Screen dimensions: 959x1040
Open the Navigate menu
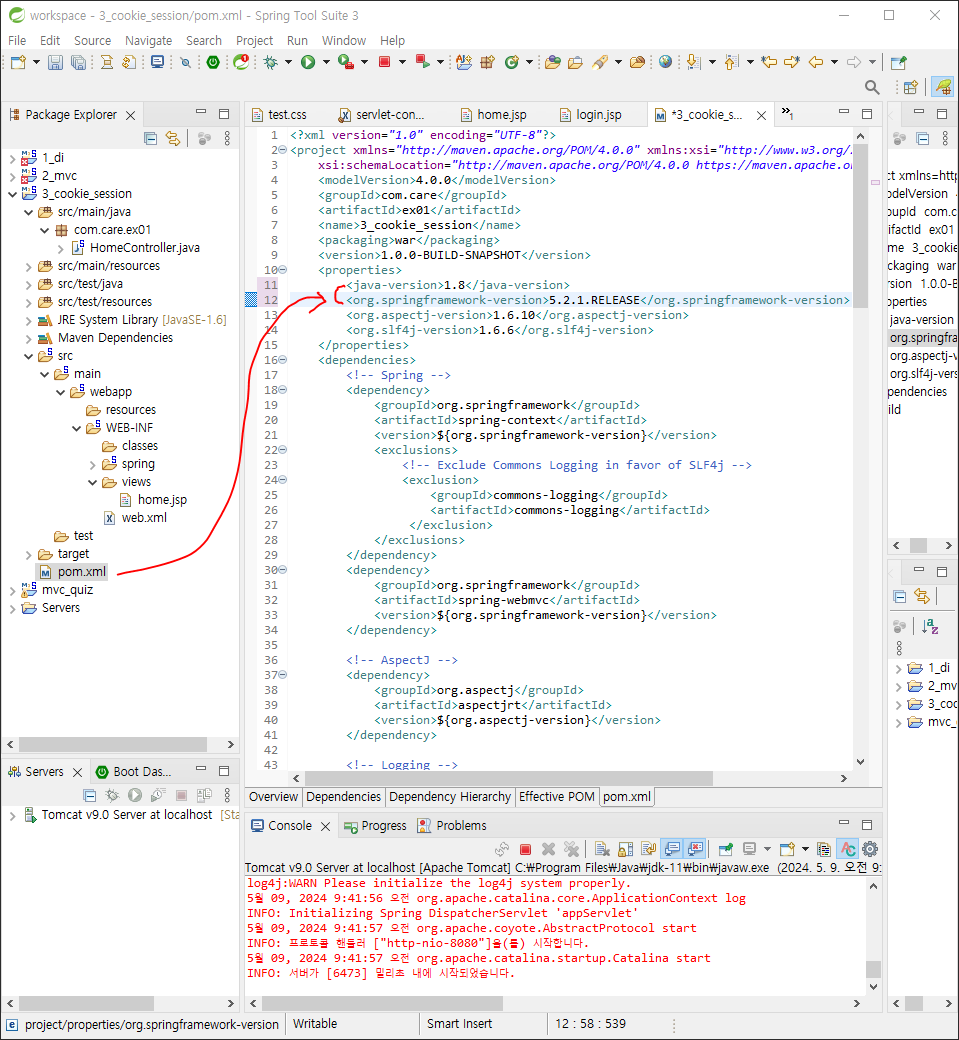(149, 40)
